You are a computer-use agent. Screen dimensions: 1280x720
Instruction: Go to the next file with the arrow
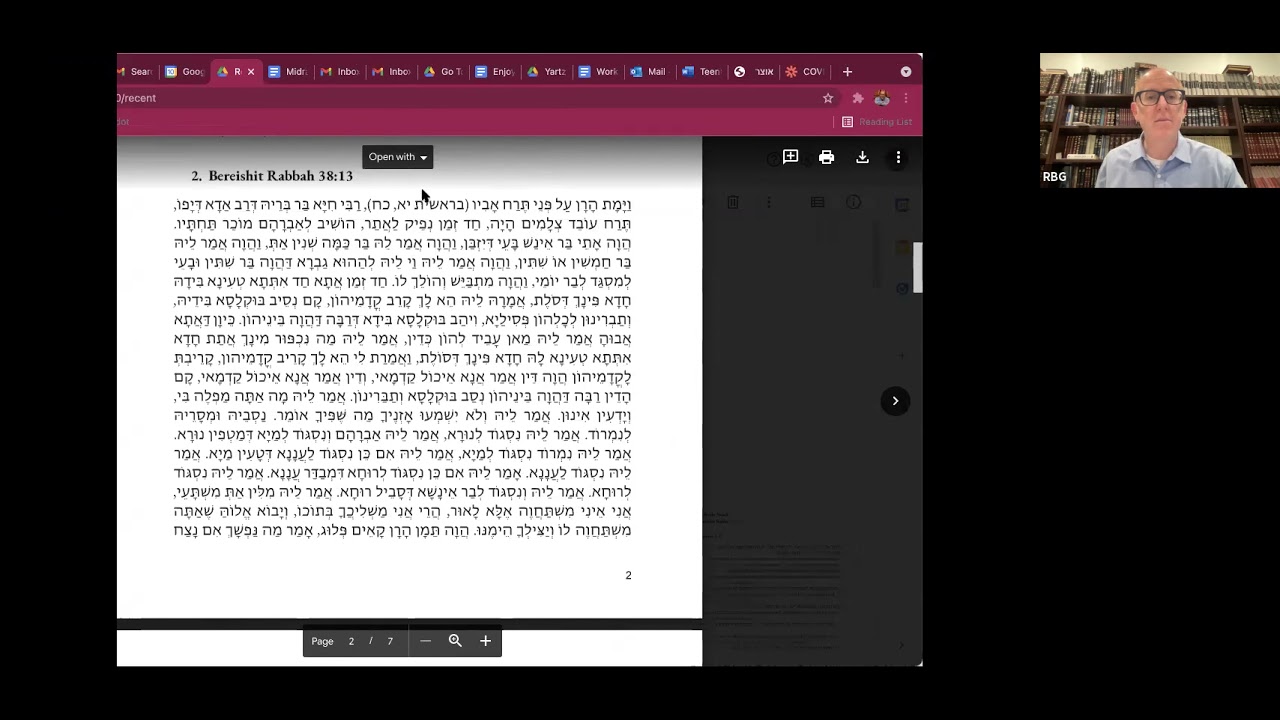pyautogui.click(x=895, y=401)
